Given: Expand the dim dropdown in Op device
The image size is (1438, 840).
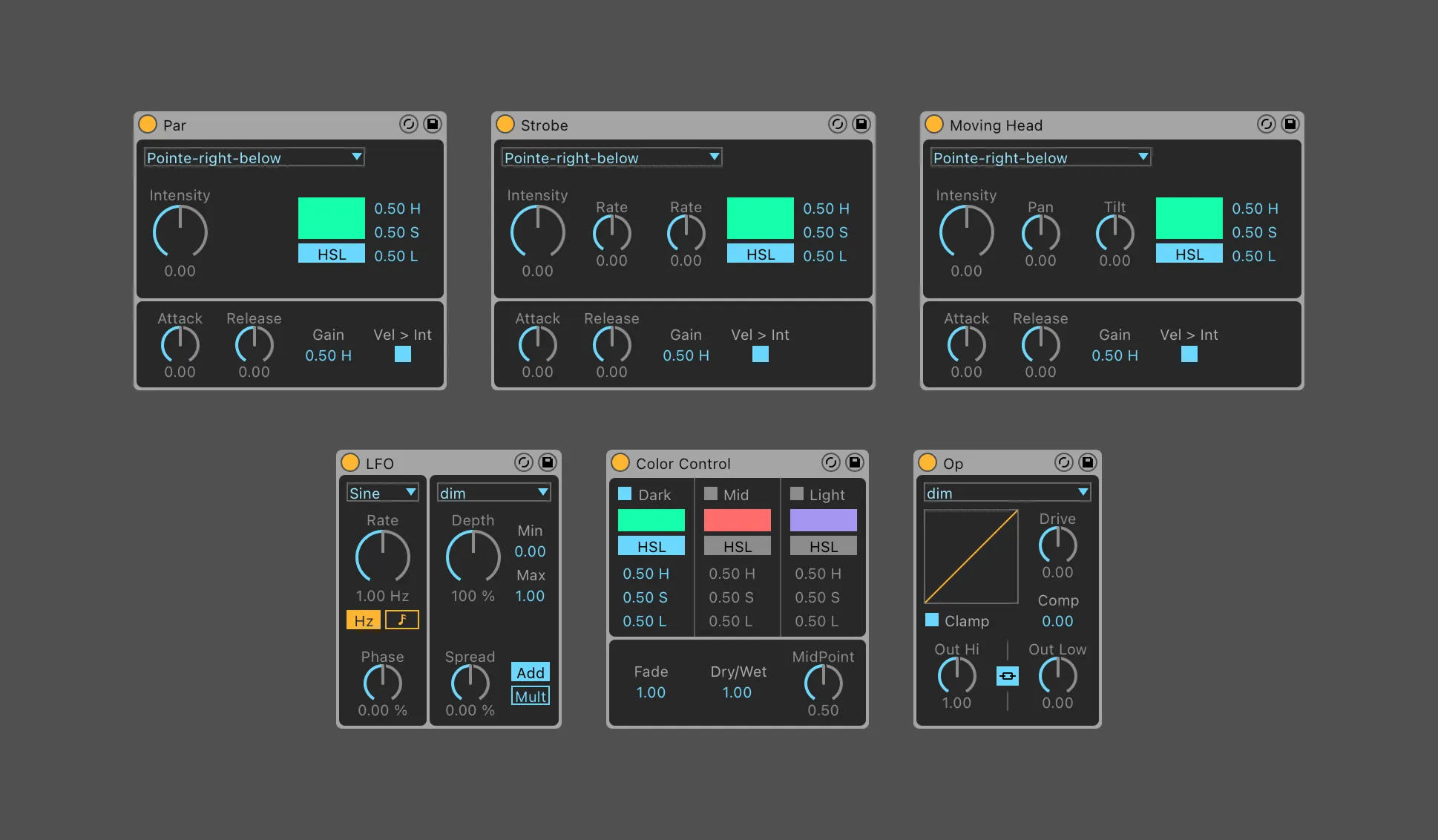Looking at the screenshot, I should click(x=1007, y=493).
